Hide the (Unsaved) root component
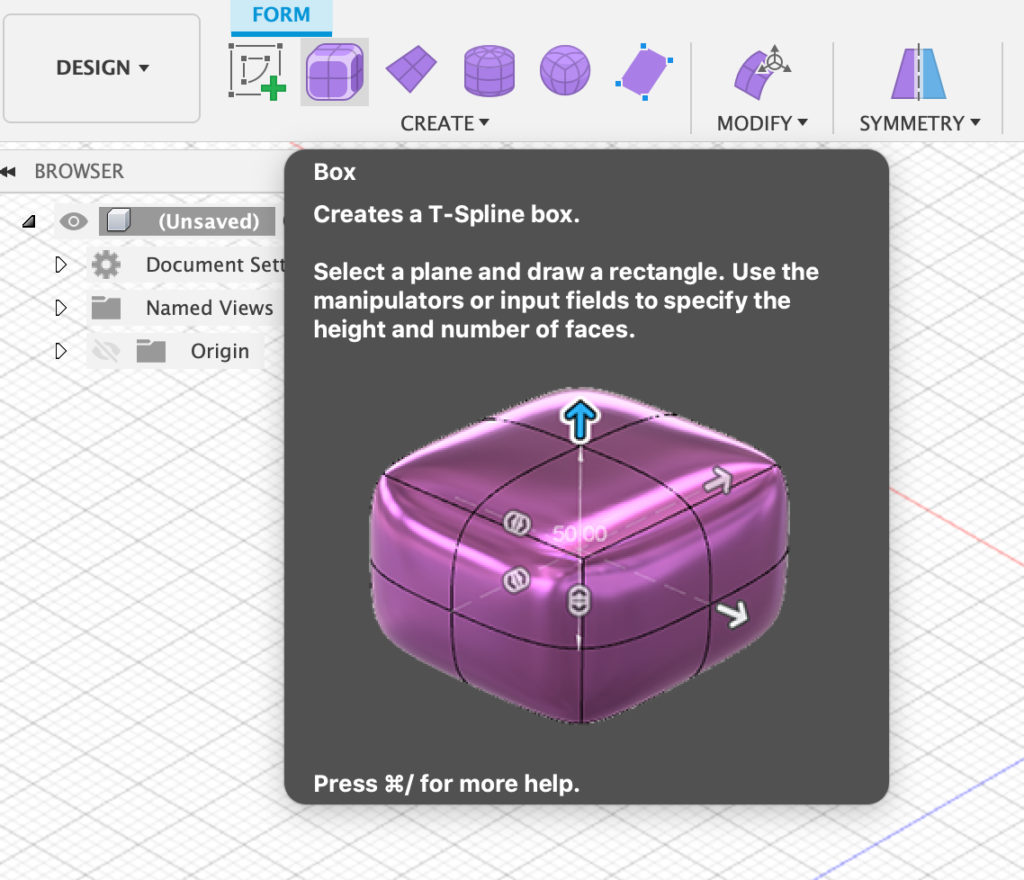Screen dimensions: 1024x880 click(73, 221)
